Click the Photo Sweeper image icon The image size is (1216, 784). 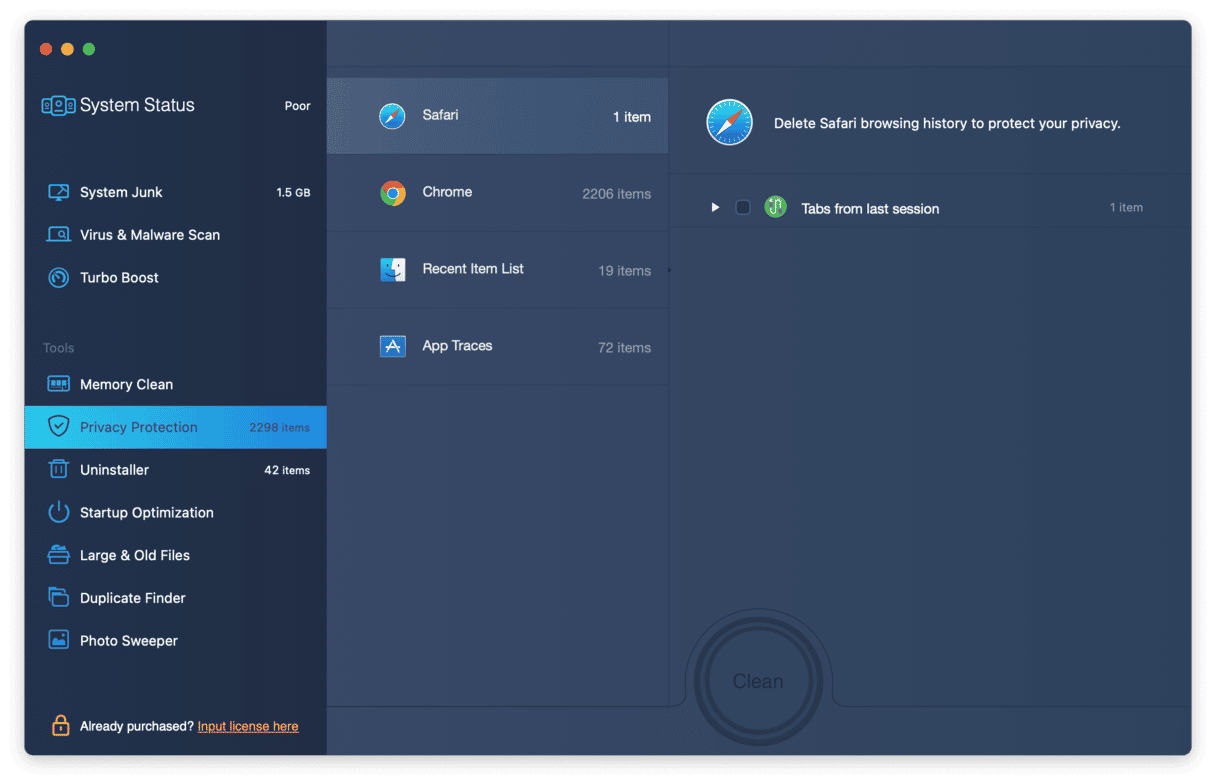click(x=59, y=641)
